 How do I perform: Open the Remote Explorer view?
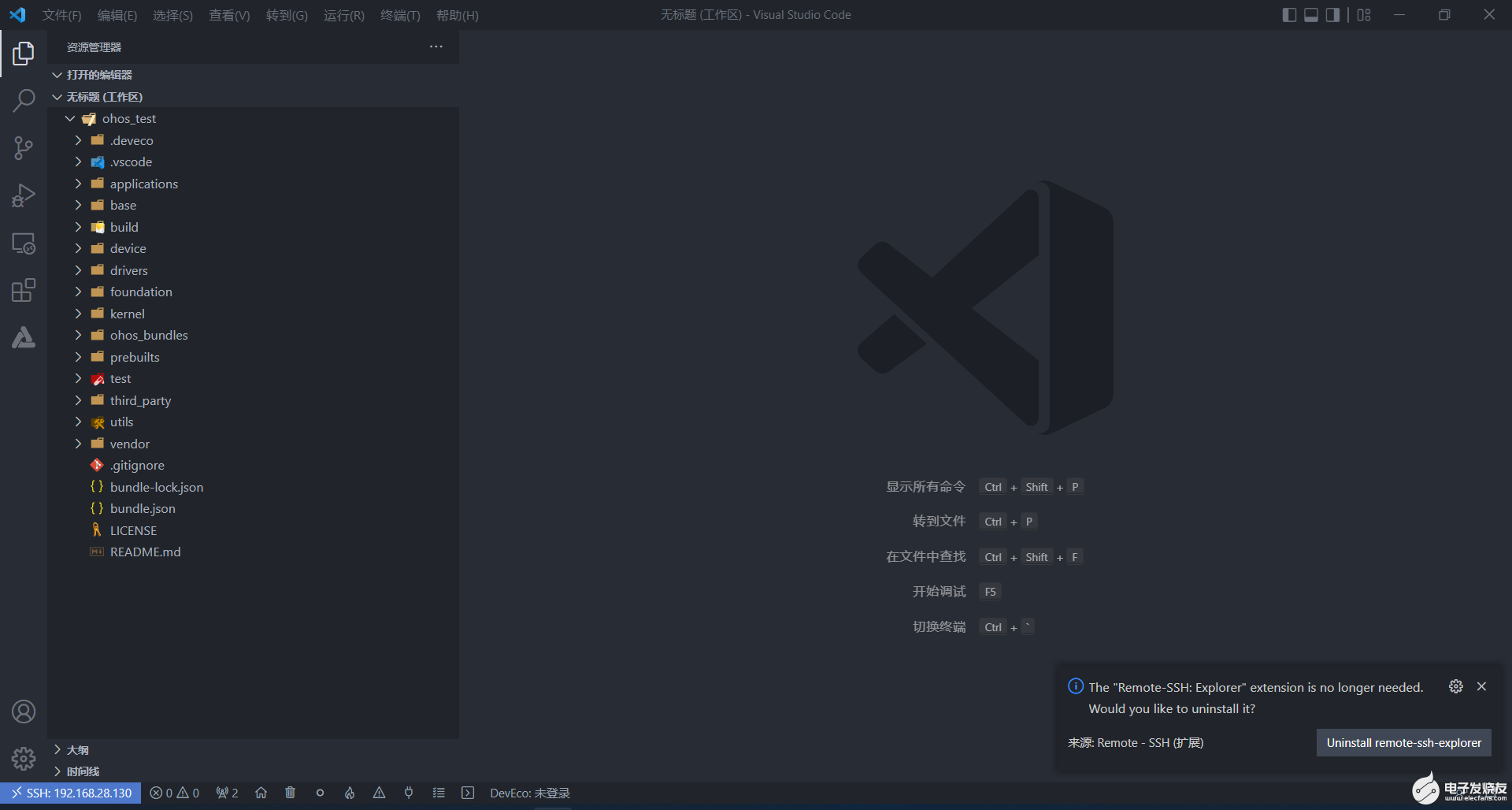[x=24, y=243]
